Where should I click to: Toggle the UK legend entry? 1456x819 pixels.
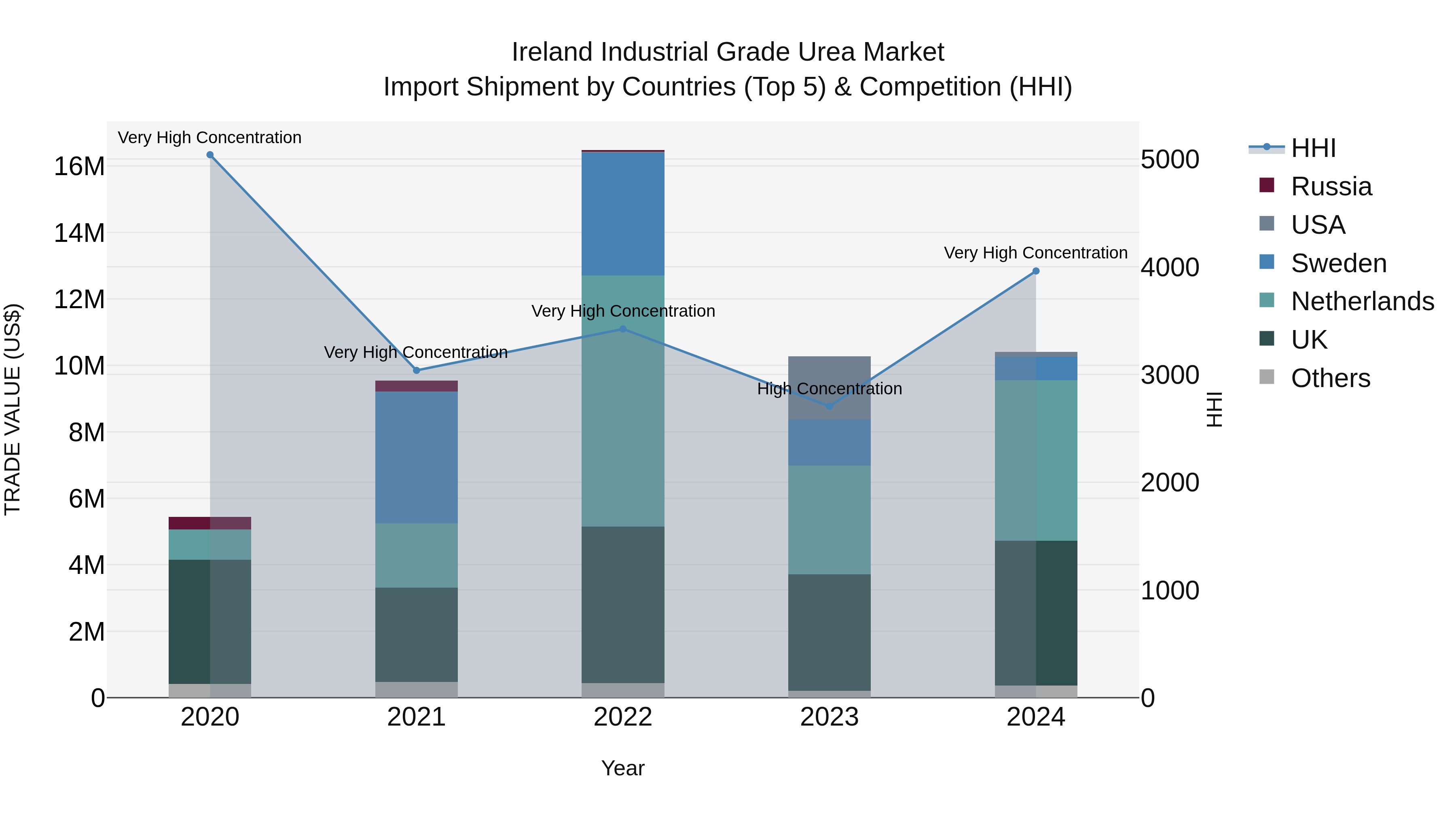pos(1293,340)
